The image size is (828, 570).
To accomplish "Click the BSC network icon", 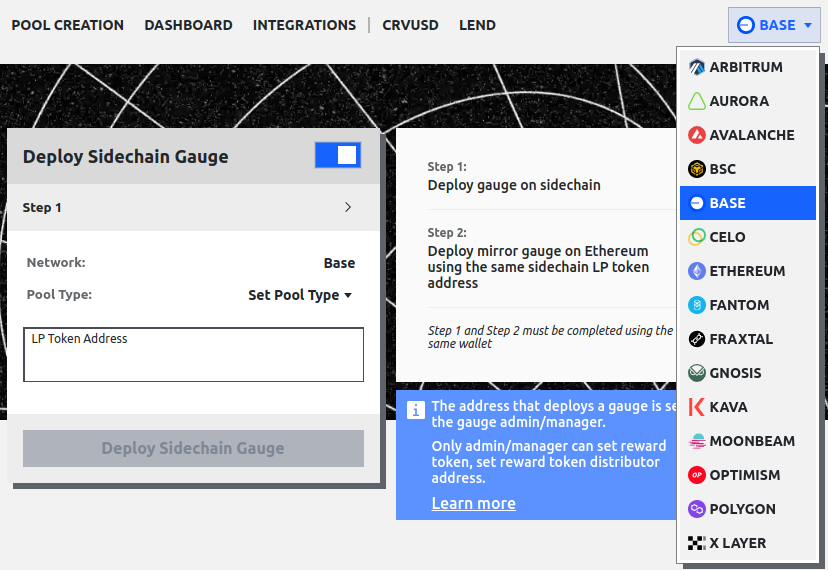I will (697, 169).
